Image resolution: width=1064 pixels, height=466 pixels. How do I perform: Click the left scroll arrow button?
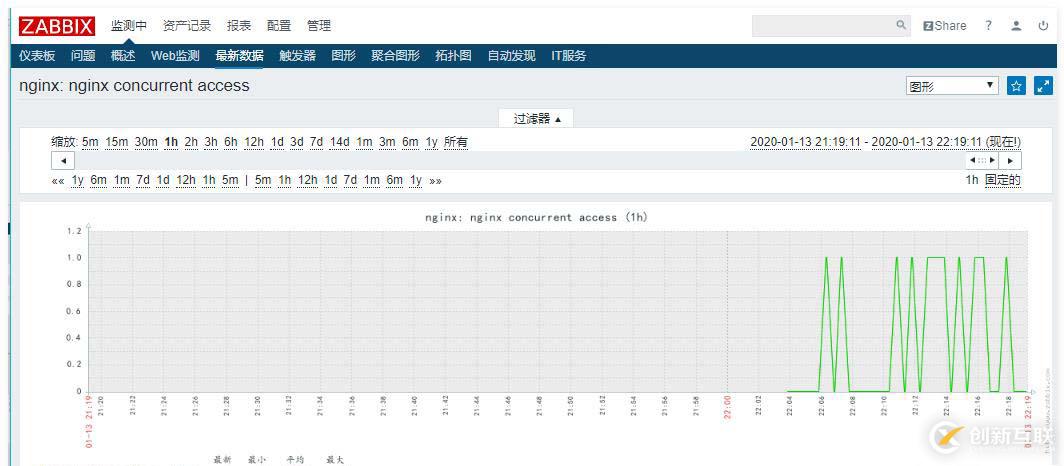[63, 161]
